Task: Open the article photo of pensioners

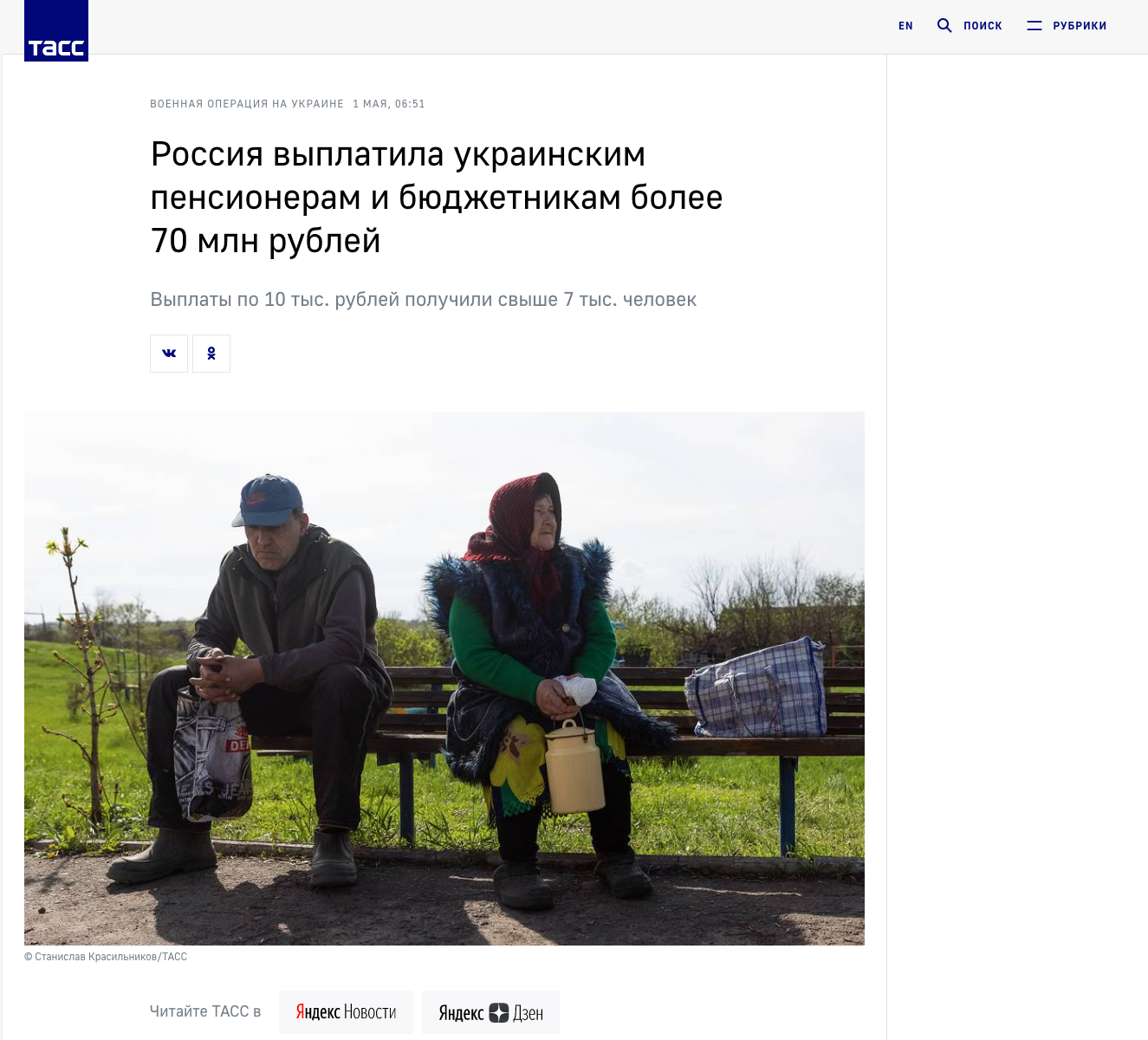Action: (444, 679)
